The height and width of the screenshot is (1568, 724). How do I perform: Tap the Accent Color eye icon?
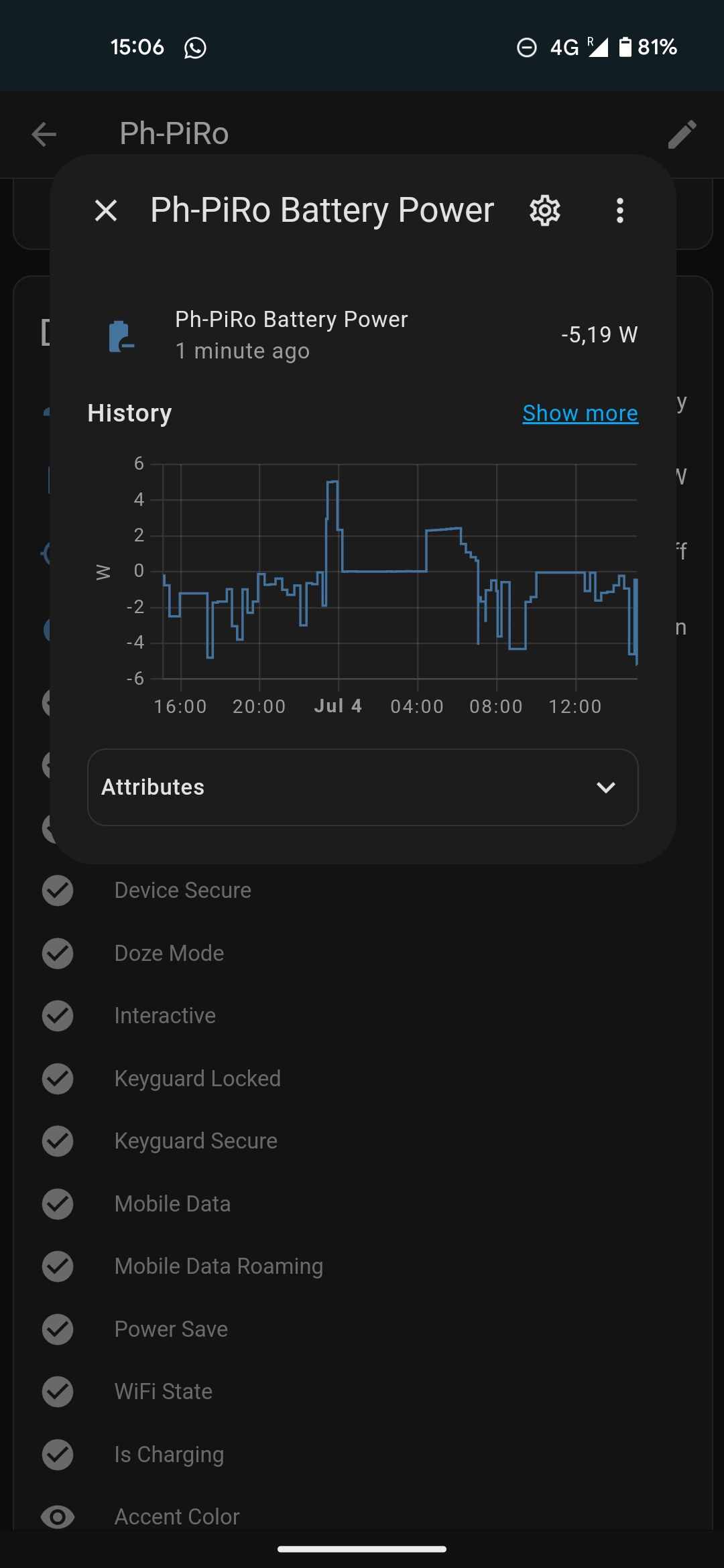(58, 1516)
